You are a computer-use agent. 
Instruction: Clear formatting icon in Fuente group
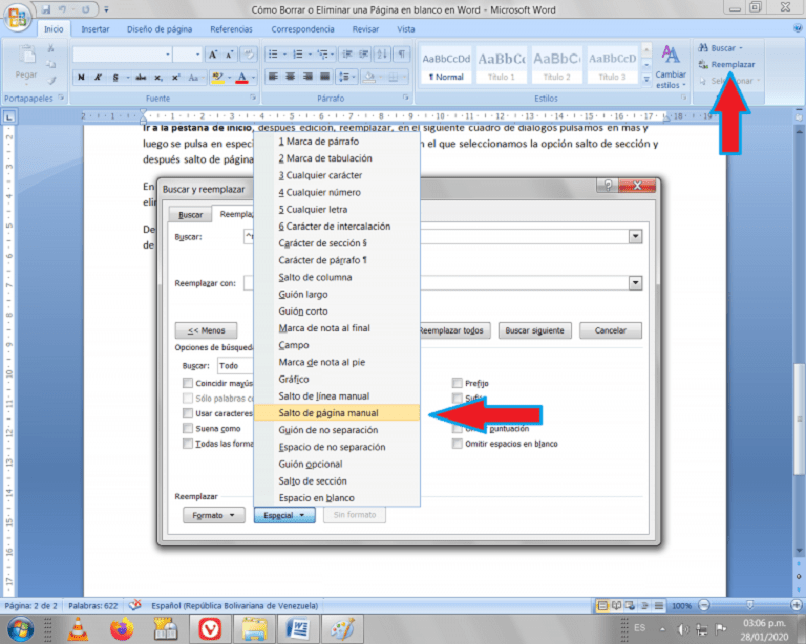pos(249,54)
